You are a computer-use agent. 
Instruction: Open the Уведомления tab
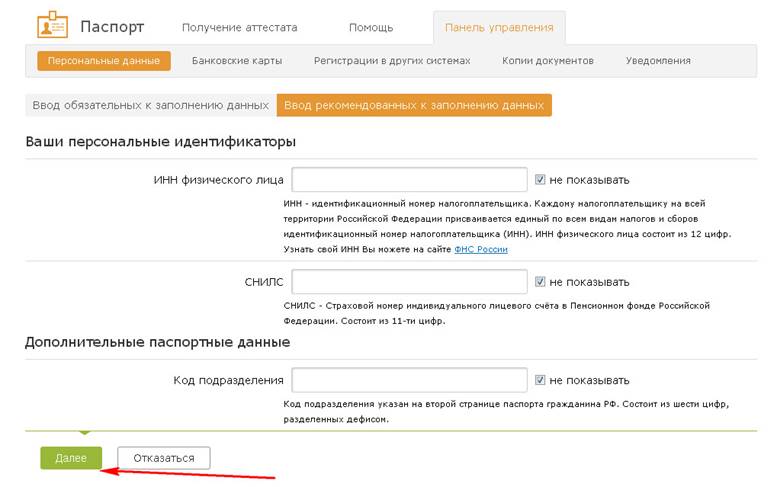pyautogui.click(x=658, y=61)
